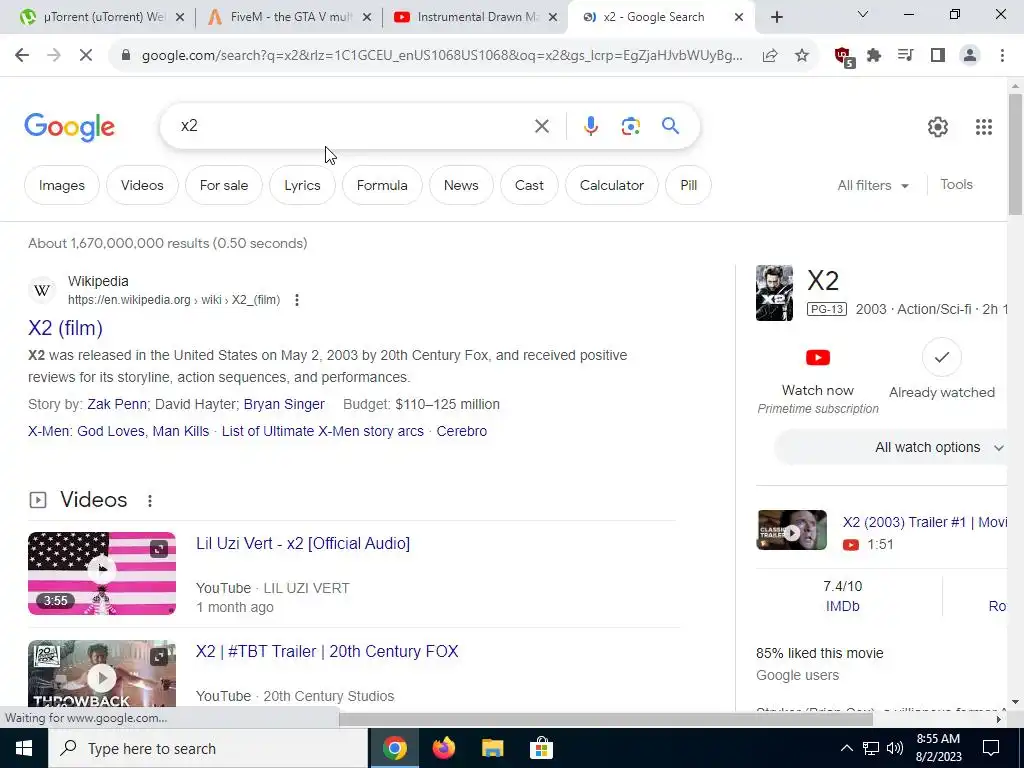Screen dimensions: 1024x768
Task: Click the page vertical scrollbar
Action: click(1016, 153)
